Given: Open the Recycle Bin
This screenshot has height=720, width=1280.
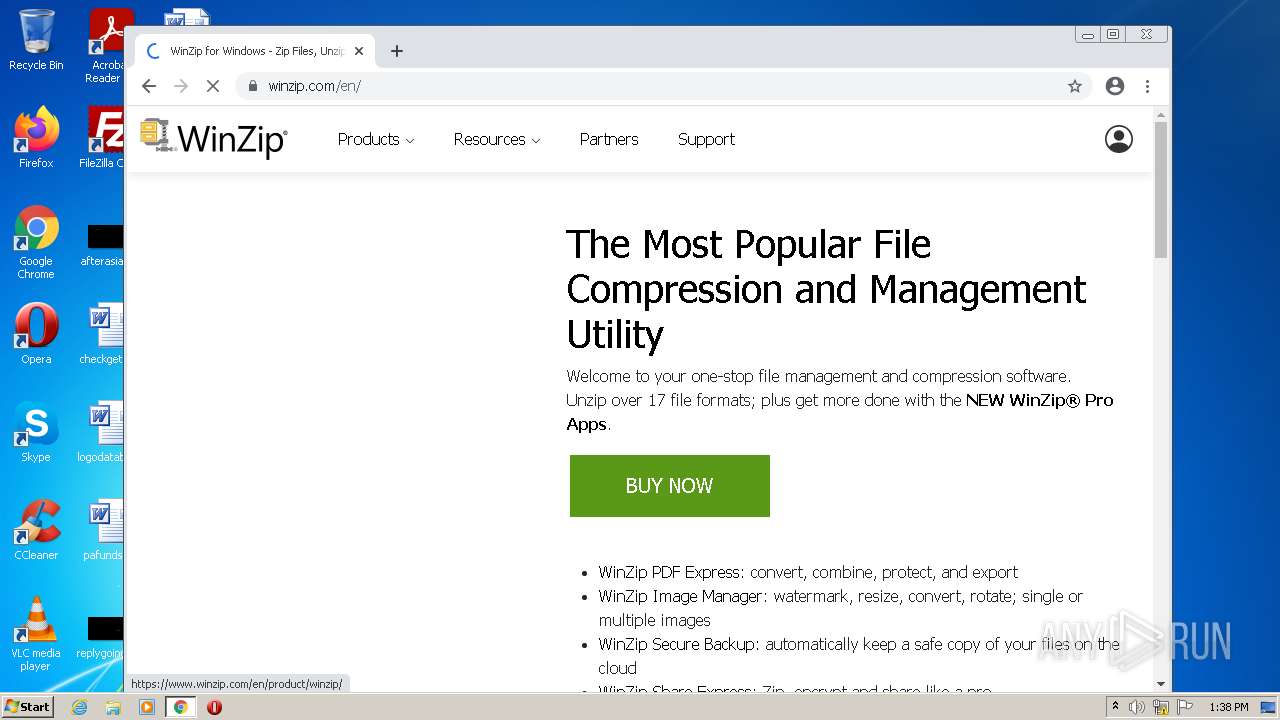Looking at the screenshot, I should [x=36, y=40].
